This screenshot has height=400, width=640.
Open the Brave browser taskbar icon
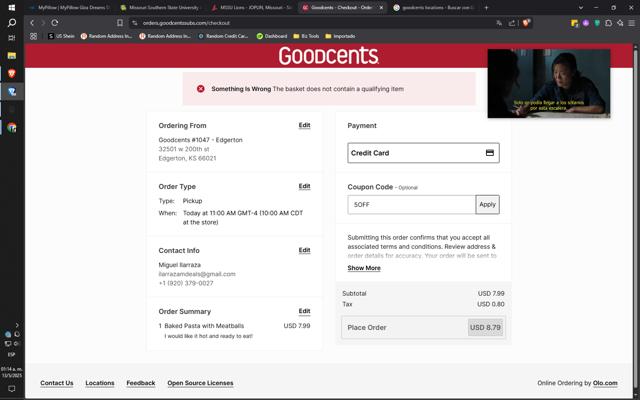click(x=11, y=73)
